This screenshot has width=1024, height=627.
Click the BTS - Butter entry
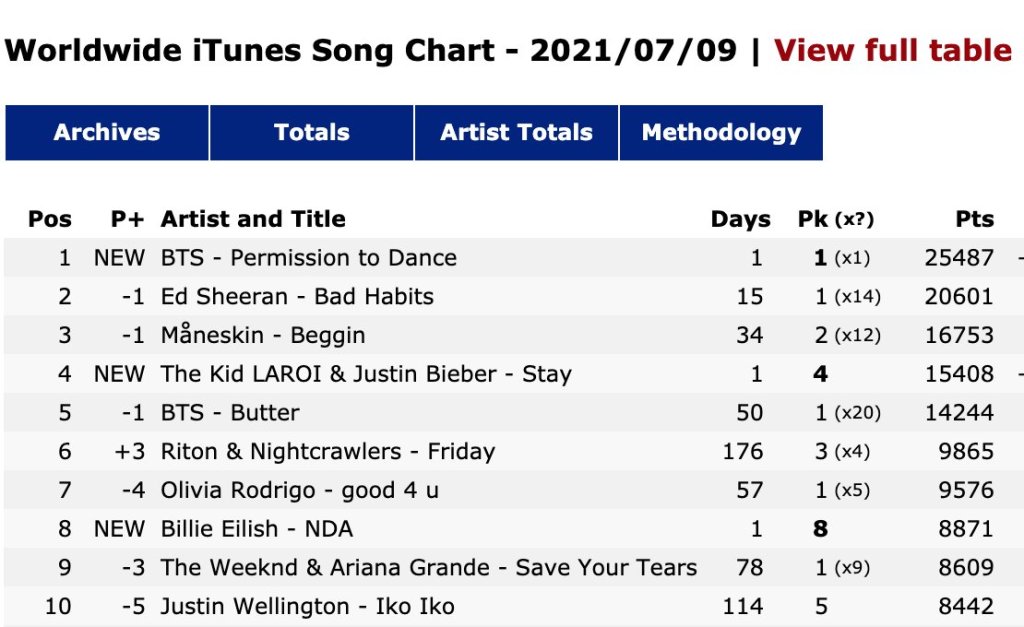(230, 413)
